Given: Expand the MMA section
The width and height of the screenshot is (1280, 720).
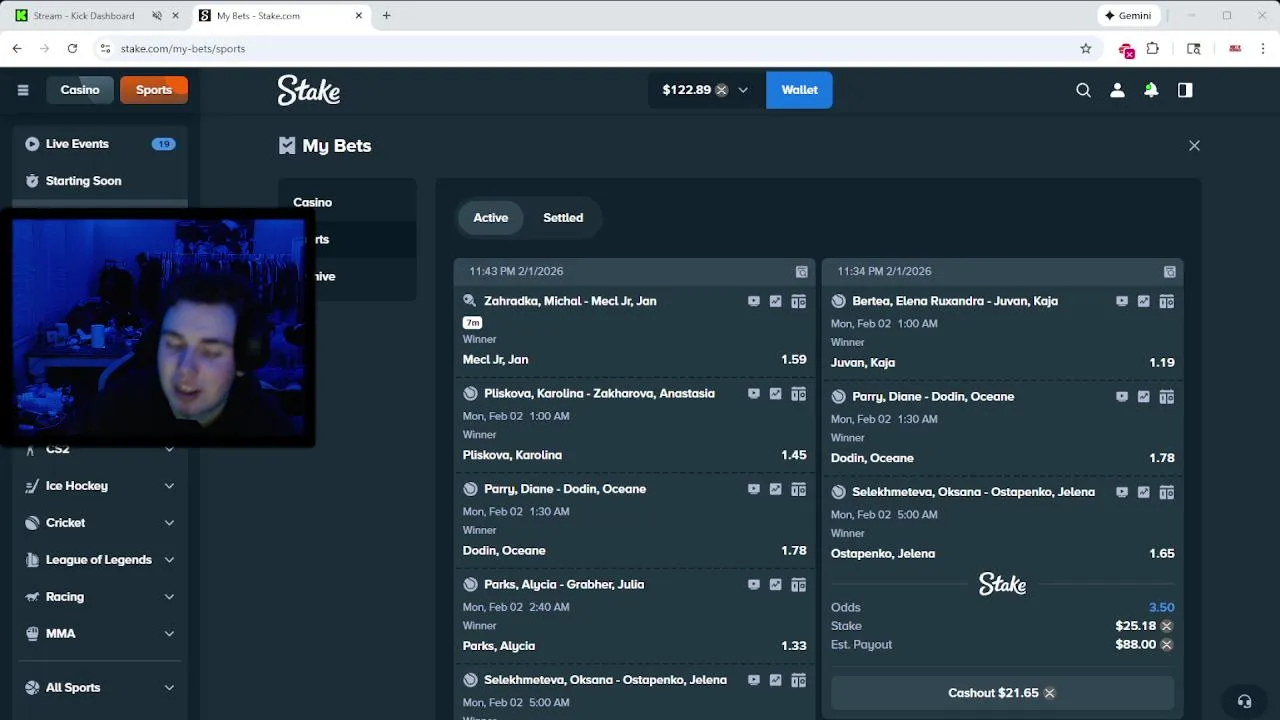Looking at the screenshot, I should (169, 634).
